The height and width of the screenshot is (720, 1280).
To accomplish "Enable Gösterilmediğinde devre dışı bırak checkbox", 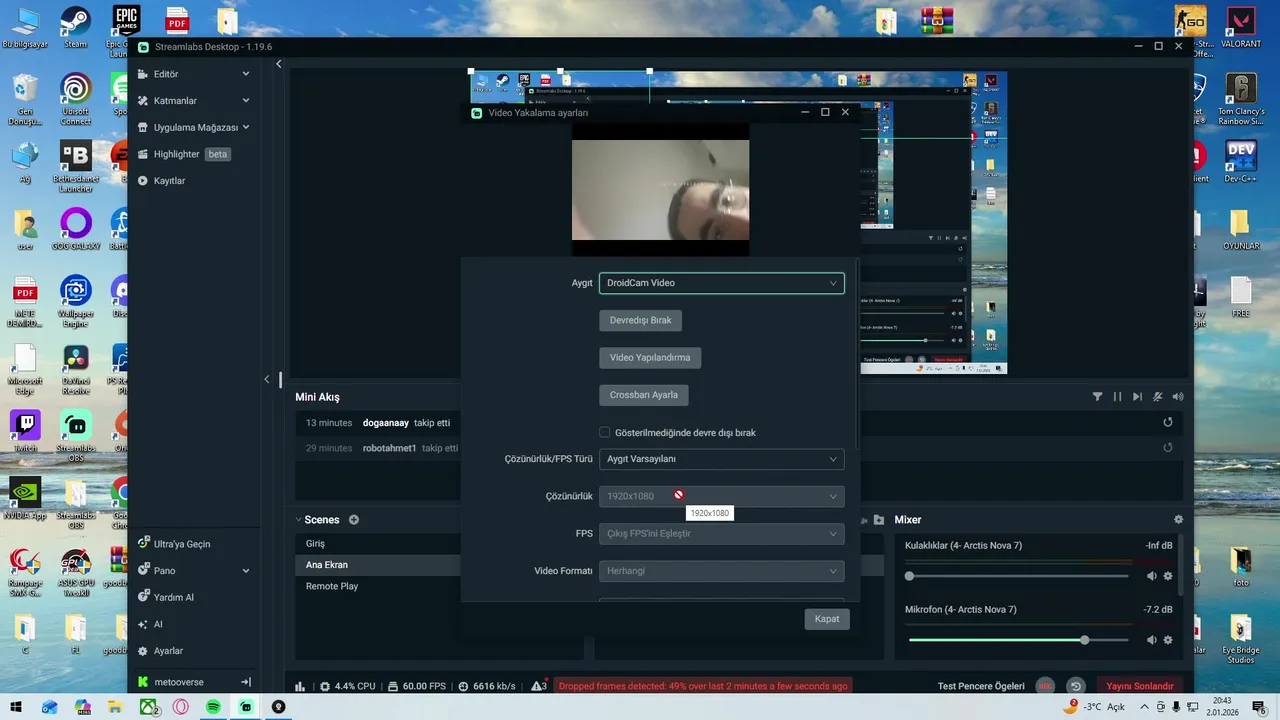I will (x=605, y=433).
